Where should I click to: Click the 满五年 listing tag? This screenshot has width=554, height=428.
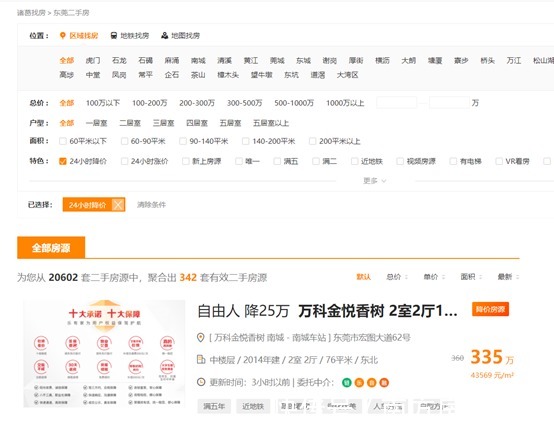(214, 406)
